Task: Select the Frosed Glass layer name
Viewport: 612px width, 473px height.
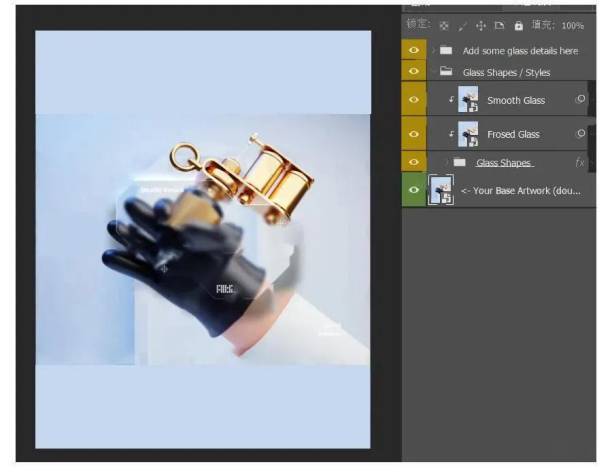Action: [512, 134]
